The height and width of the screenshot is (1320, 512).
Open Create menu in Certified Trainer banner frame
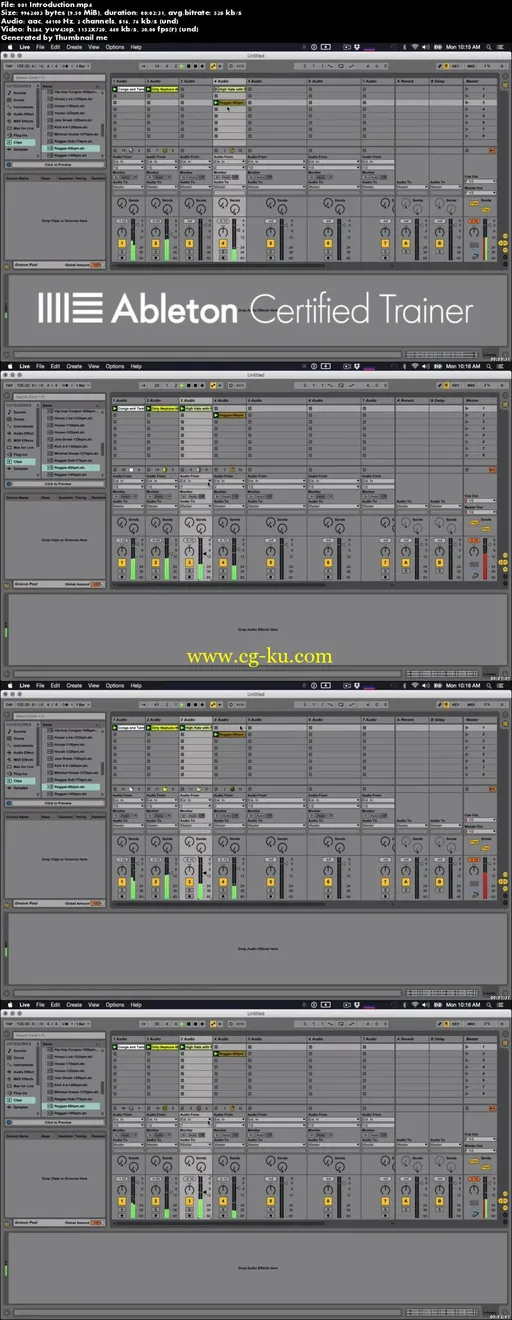(74, 46)
